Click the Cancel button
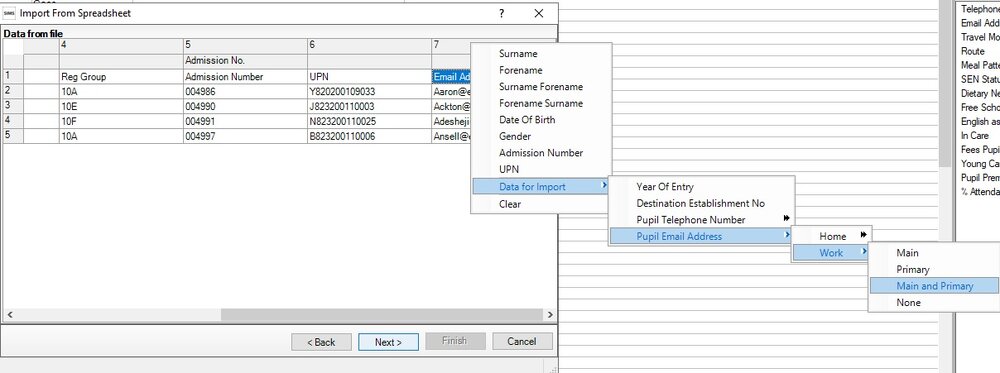This screenshot has height=373, width=1000. tap(522, 341)
